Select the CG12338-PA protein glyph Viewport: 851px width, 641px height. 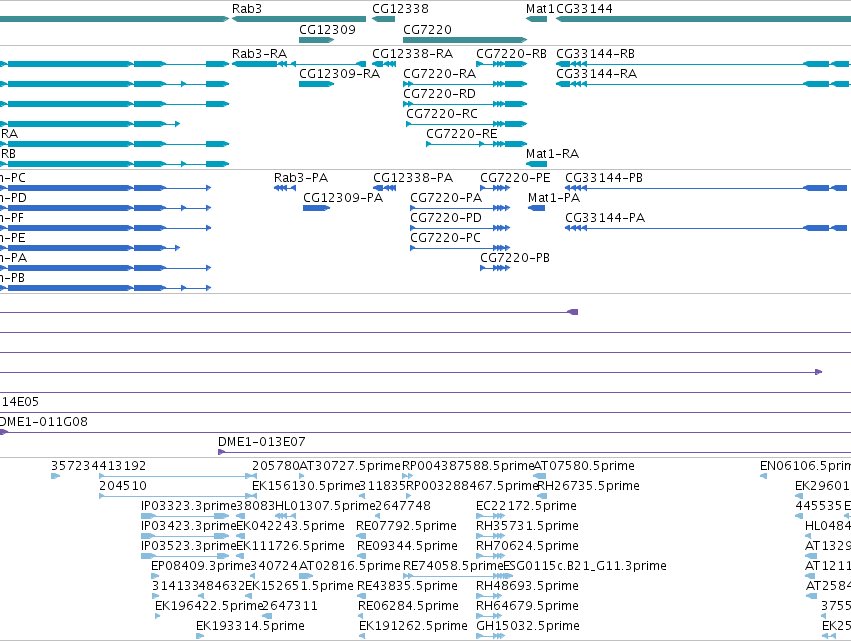click(385, 188)
